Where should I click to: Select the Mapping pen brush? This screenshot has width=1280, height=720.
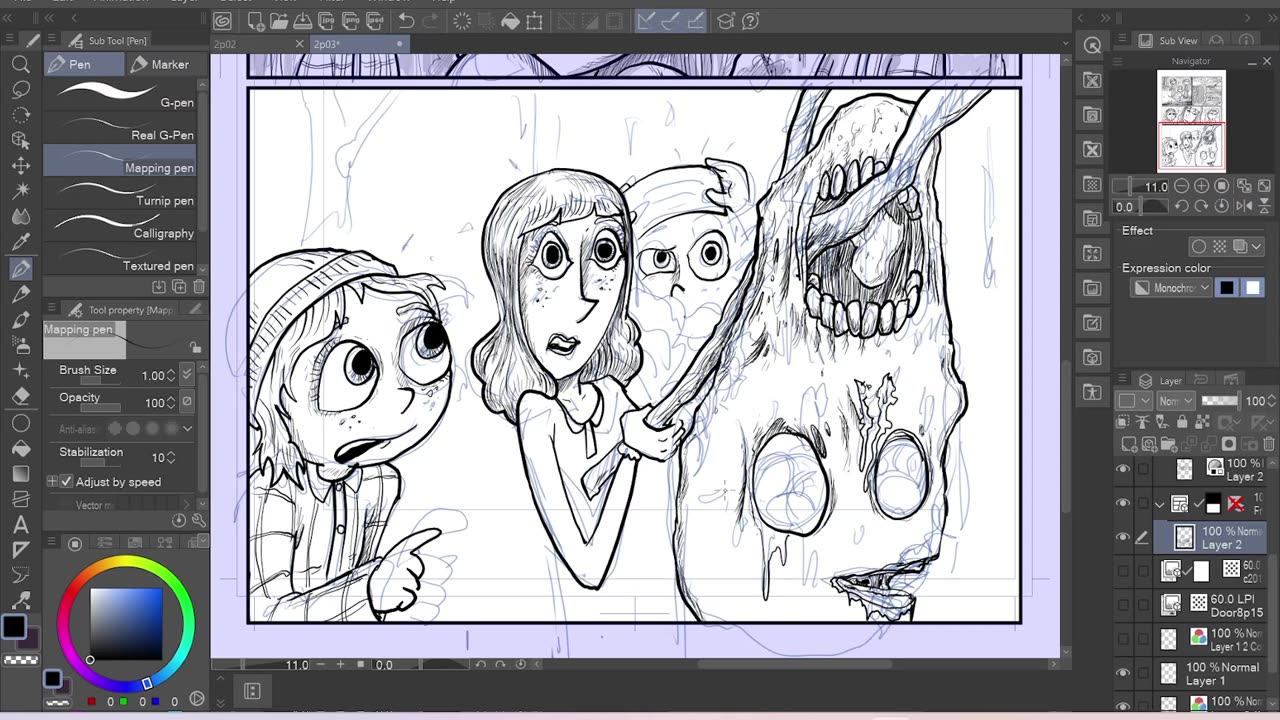click(x=120, y=162)
